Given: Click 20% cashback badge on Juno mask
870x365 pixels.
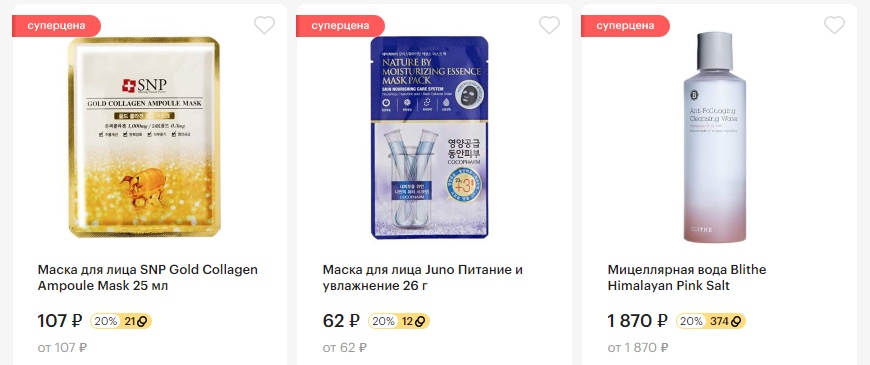Looking at the screenshot, I should [383, 321].
